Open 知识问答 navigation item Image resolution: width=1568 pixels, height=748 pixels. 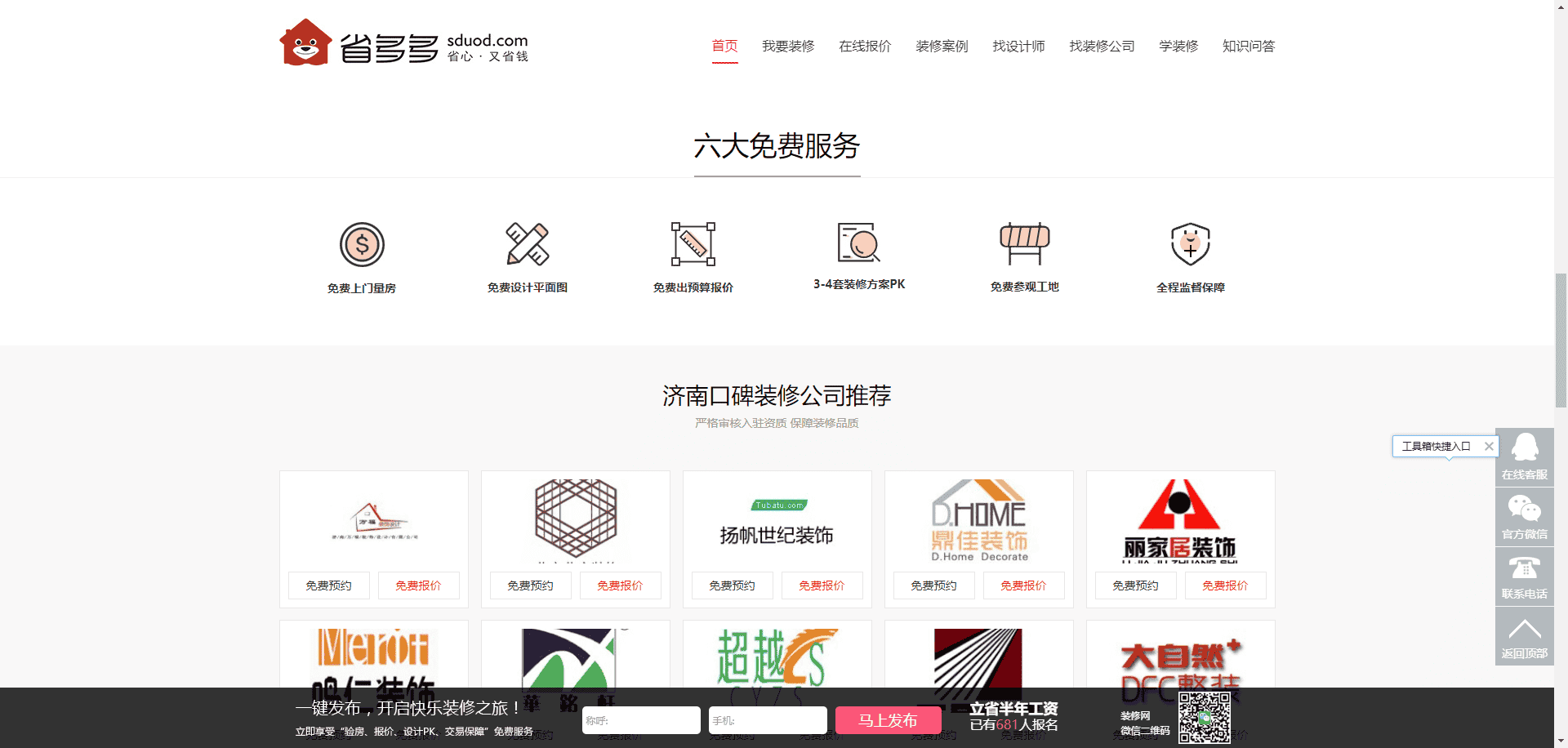coord(1249,46)
